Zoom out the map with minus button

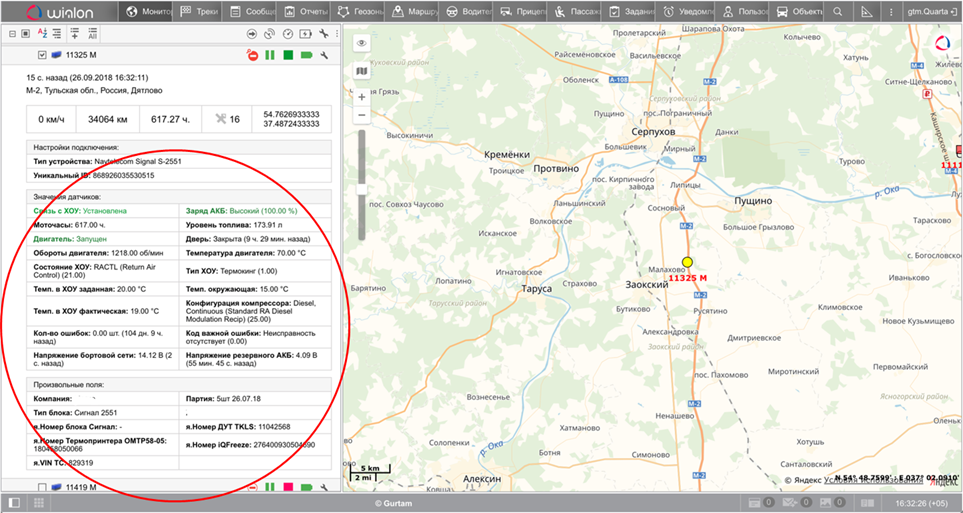pos(361,115)
